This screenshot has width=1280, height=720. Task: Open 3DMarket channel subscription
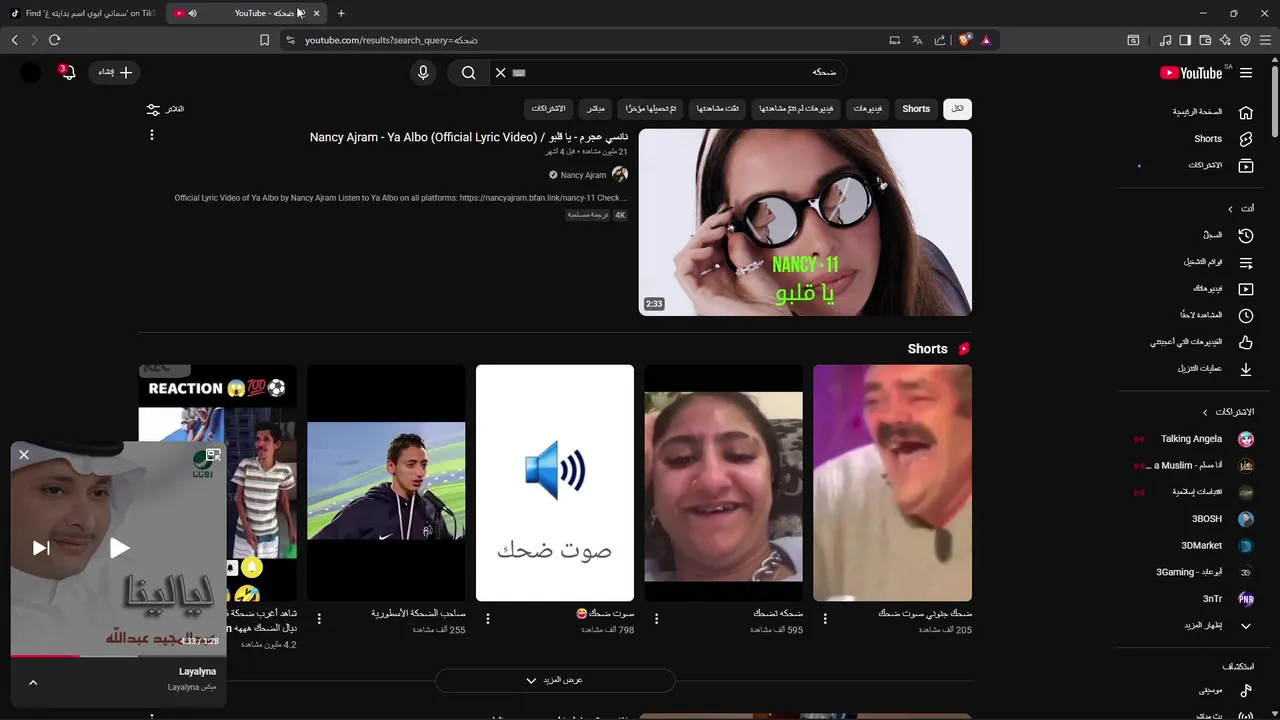tap(1201, 546)
